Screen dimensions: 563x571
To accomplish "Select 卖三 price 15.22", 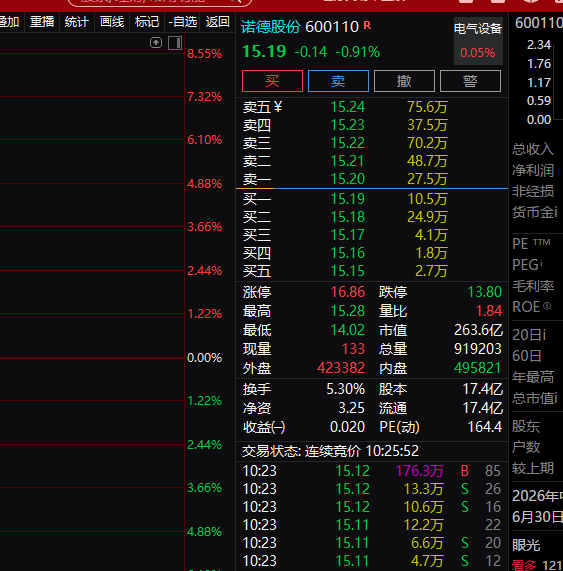I will point(347,143).
